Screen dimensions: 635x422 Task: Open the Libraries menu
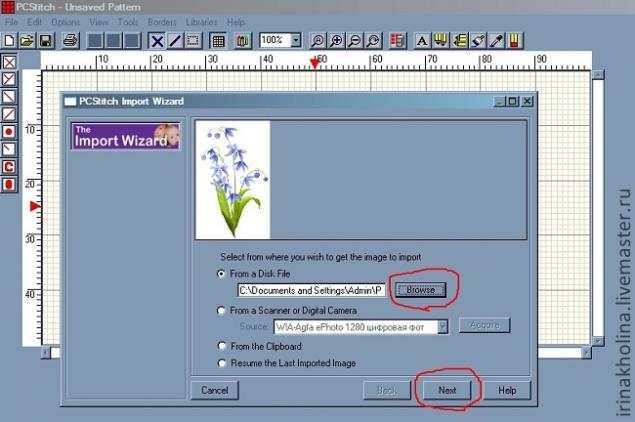pos(202,22)
